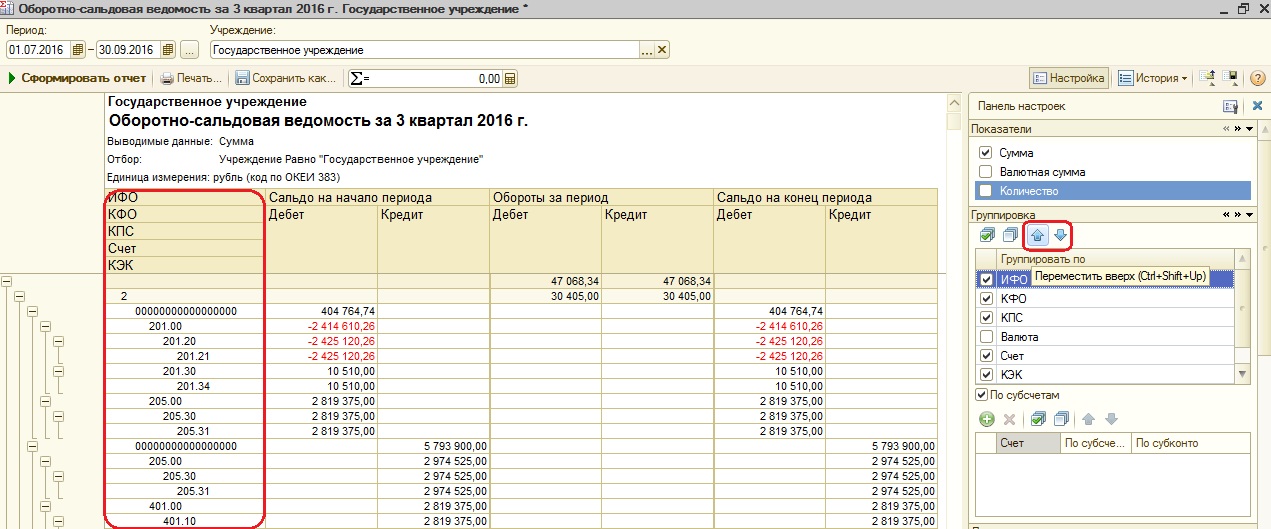Collapse the Показатели section arrow

point(1248,129)
